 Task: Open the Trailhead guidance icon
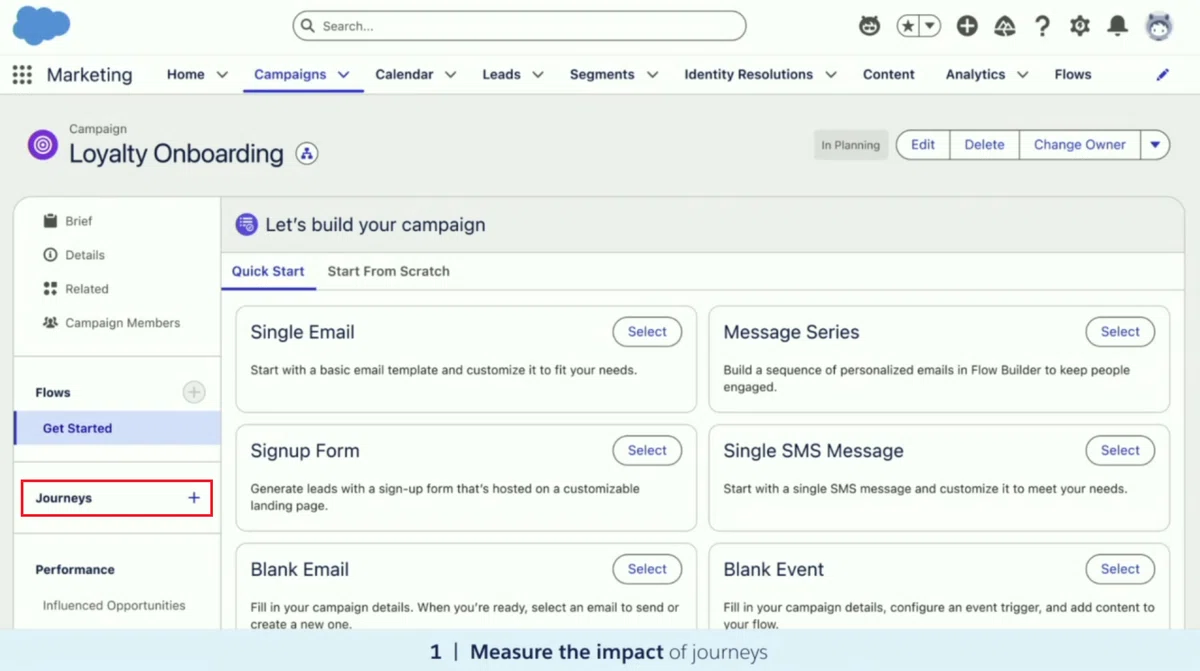coord(1005,27)
